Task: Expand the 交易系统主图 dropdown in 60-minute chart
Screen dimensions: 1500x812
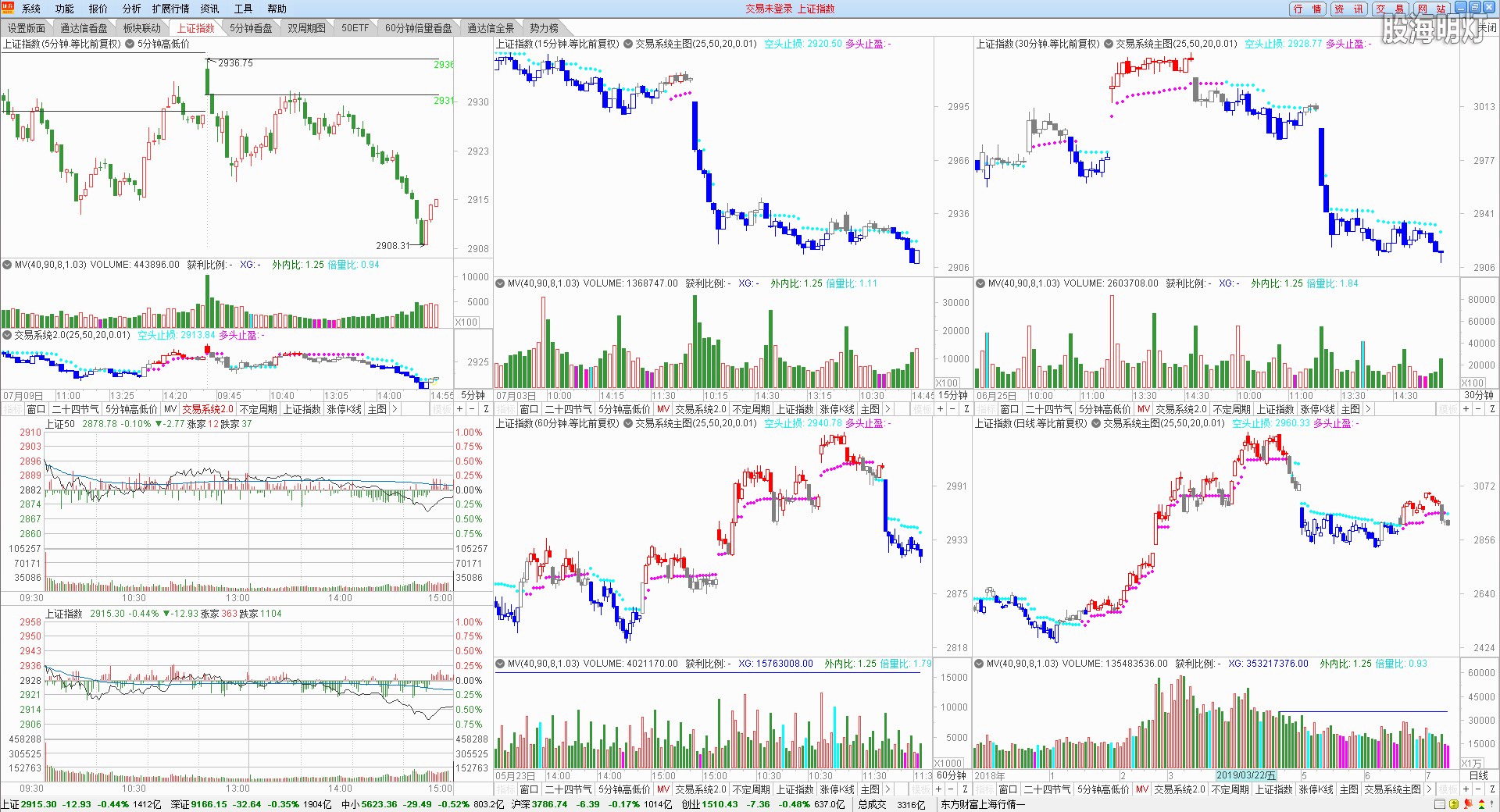Action: (x=627, y=423)
